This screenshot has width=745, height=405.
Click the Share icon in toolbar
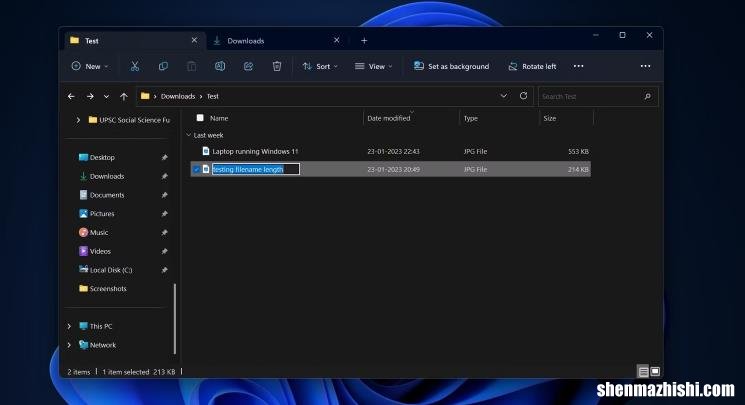tap(248, 66)
